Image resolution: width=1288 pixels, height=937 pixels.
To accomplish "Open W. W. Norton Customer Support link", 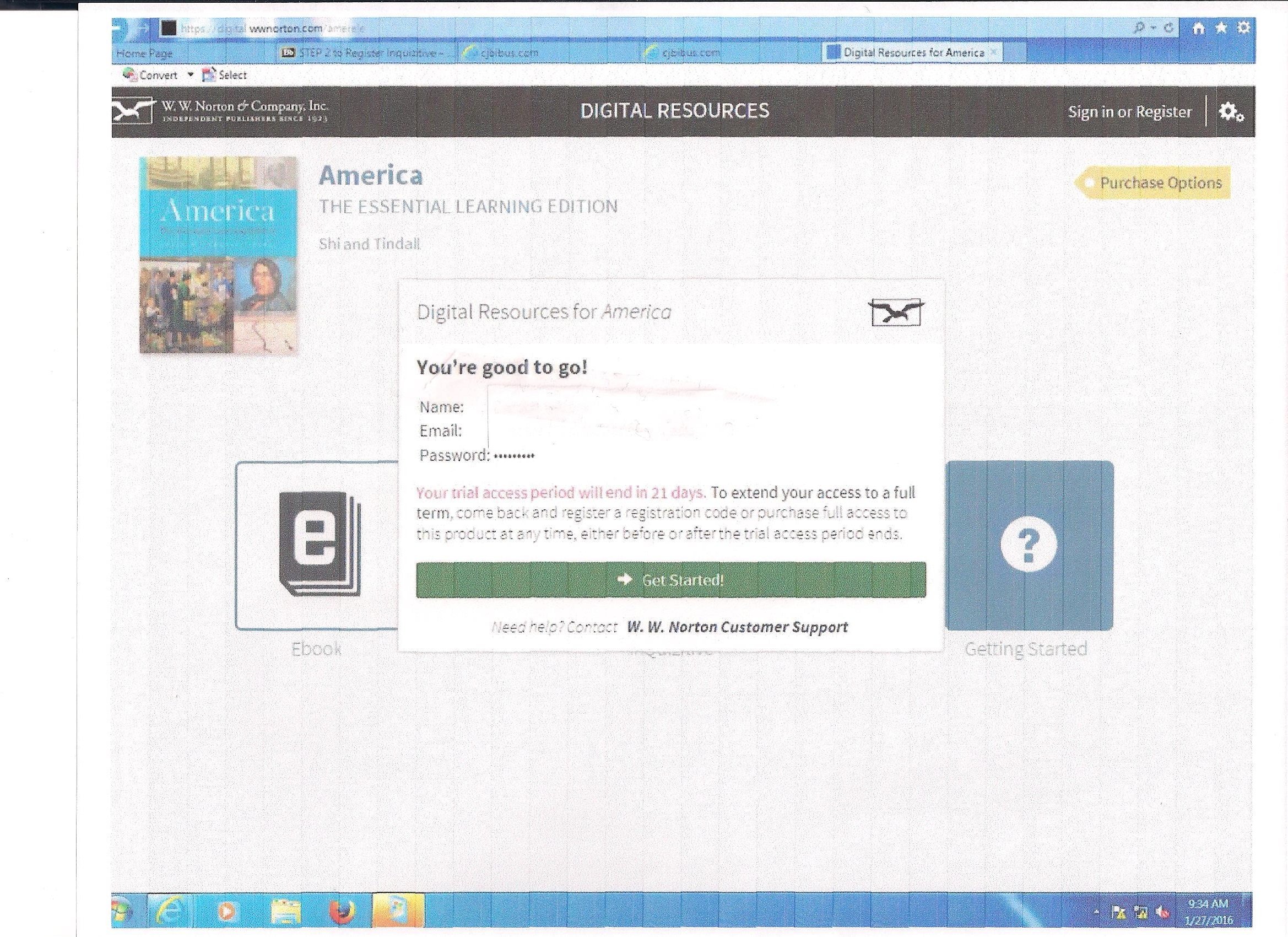I will tap(737, 627).
